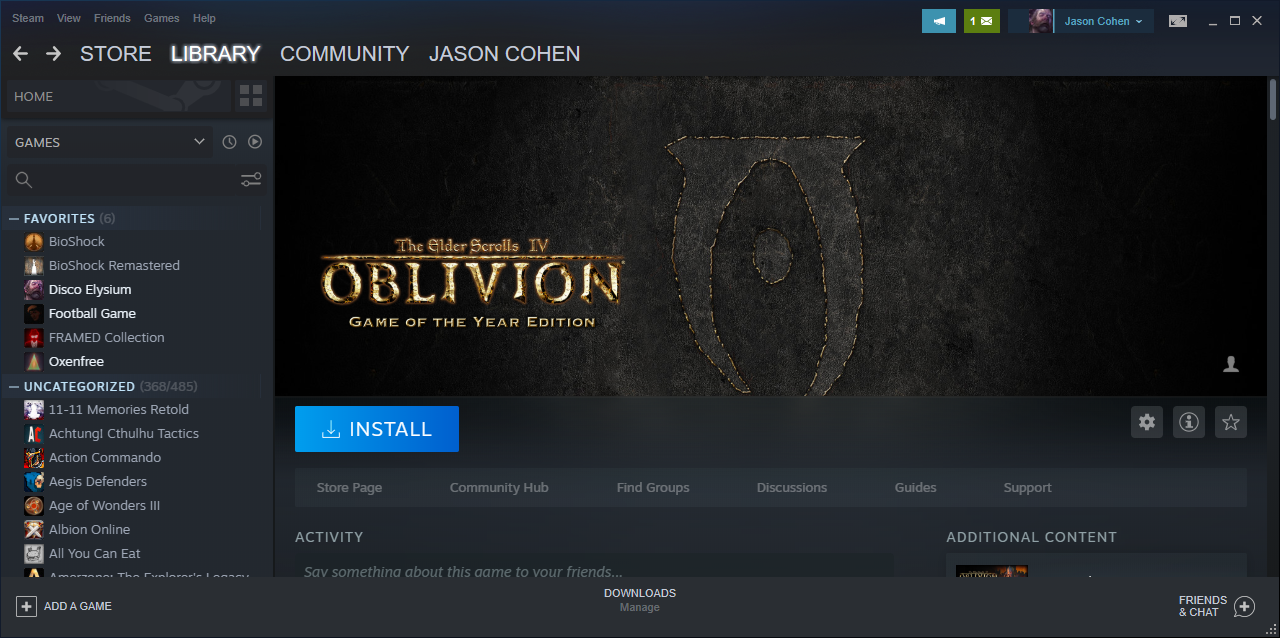Open the Discussions link
Viewport: 1280px width, 638px height.
(792, 488)
